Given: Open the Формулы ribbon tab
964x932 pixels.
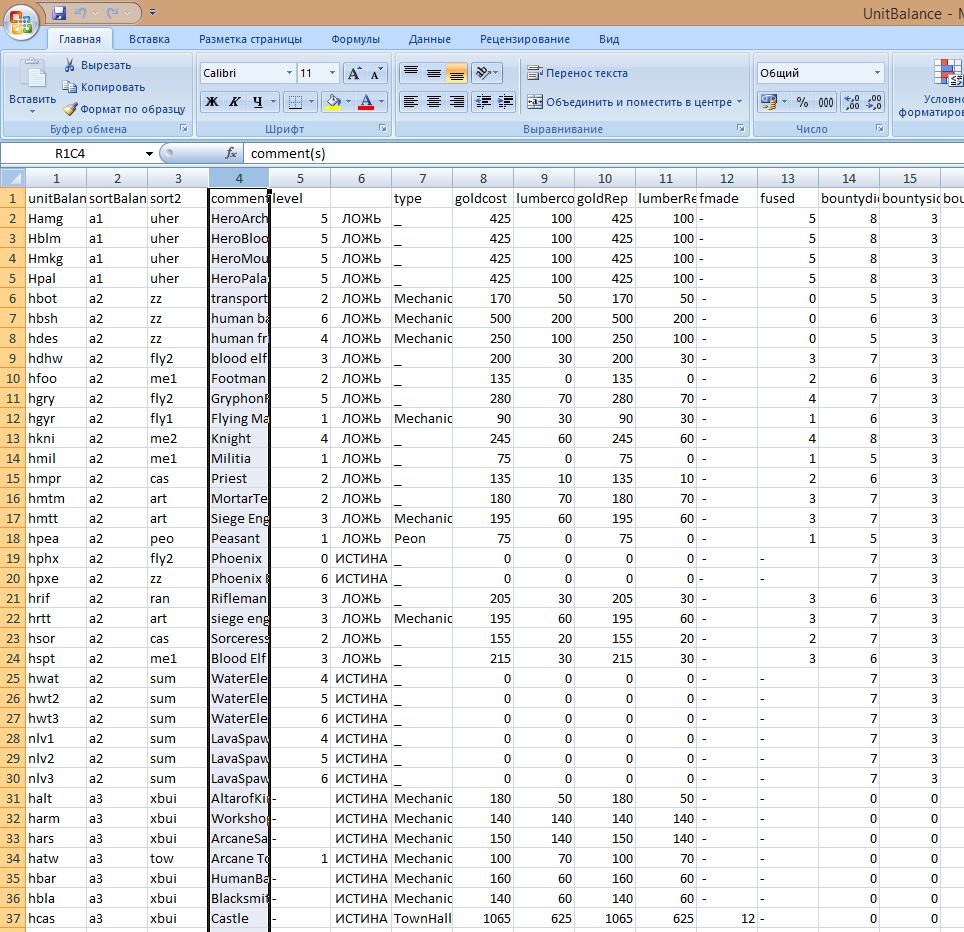Looking at the screenshot, I should click(x=355, y=39).
